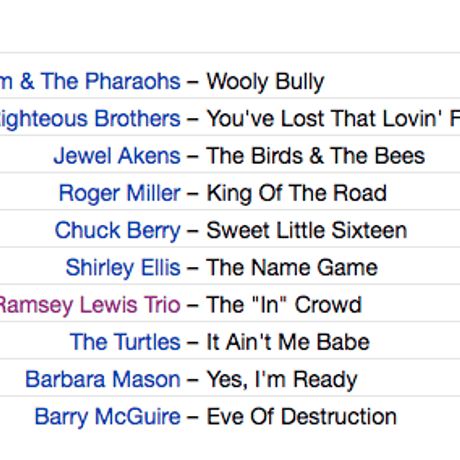Select the Yes, I'm Ready row
Viewport: 460px width, 460px height.
point(230,379)
